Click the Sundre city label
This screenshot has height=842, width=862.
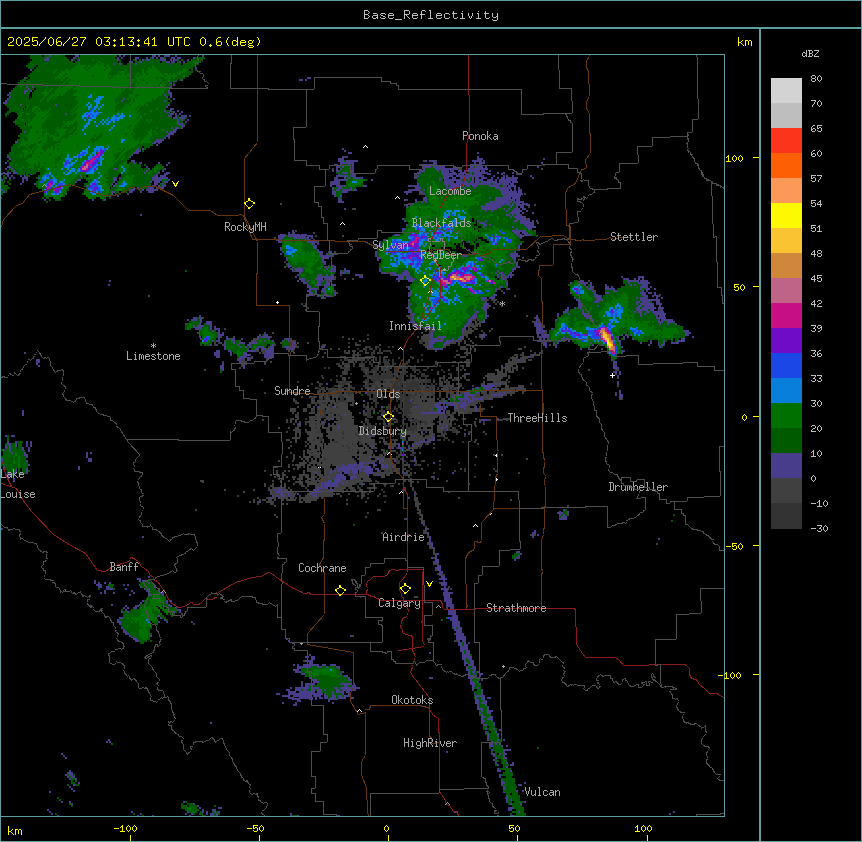point(292,391)
